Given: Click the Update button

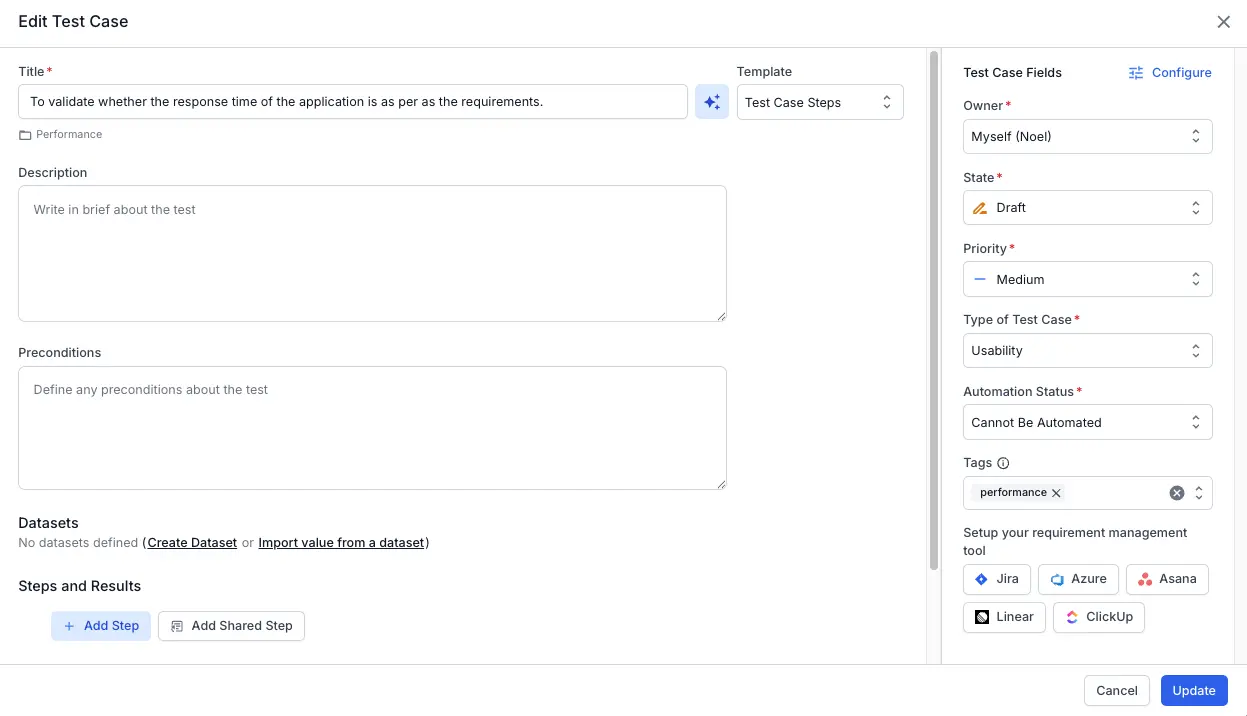Looking at the screenshot, I should (1193, 690).
